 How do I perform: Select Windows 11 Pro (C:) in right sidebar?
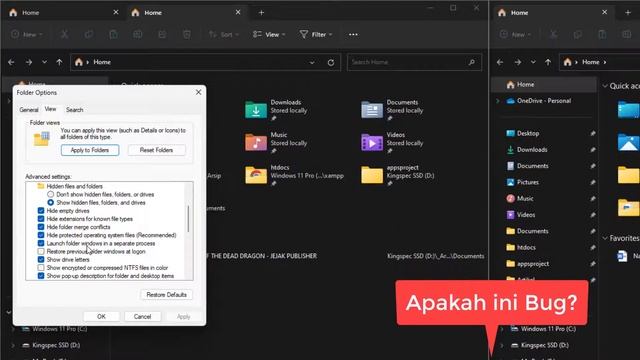pyautogui.click(x=548, y=329)
